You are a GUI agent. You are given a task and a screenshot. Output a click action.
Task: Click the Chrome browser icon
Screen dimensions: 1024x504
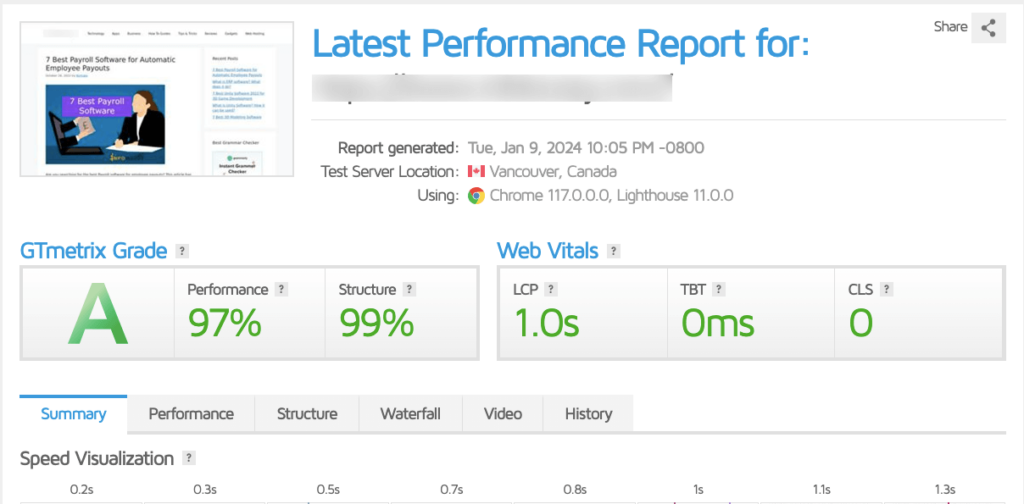click(477, 195)
